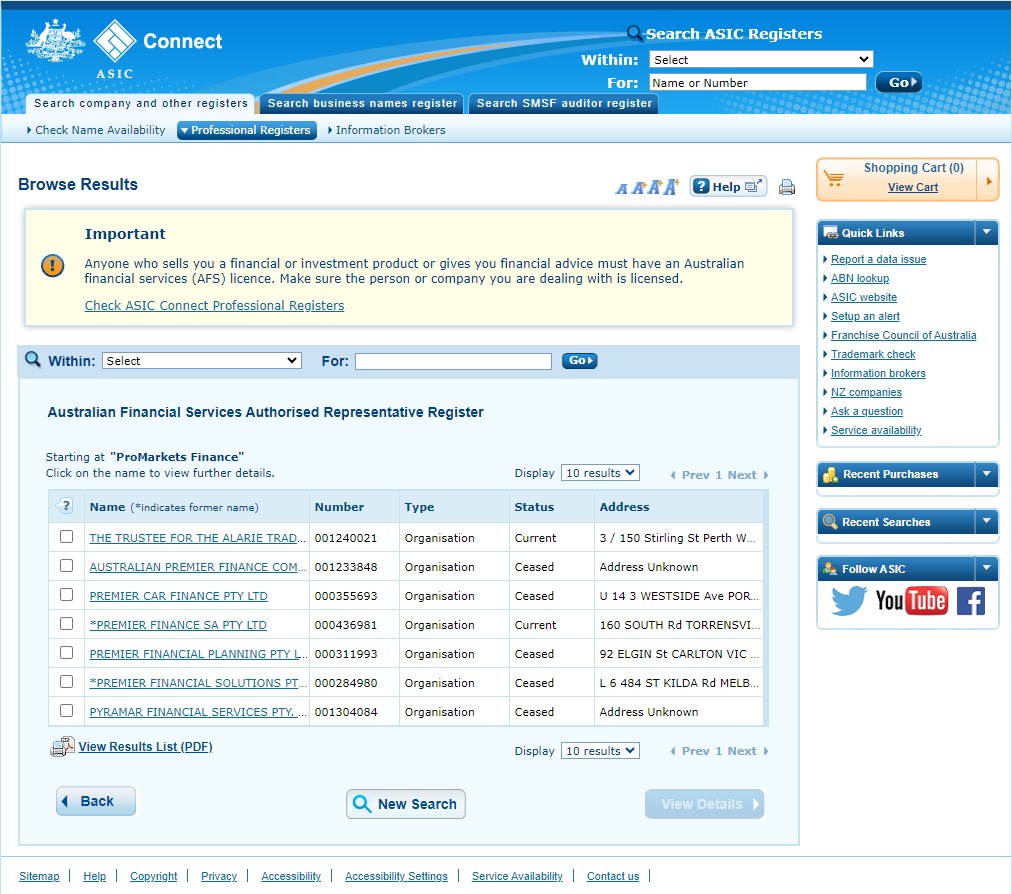
Task: Switch to Search SMSF auditor register tab
Action: [564, 103]
